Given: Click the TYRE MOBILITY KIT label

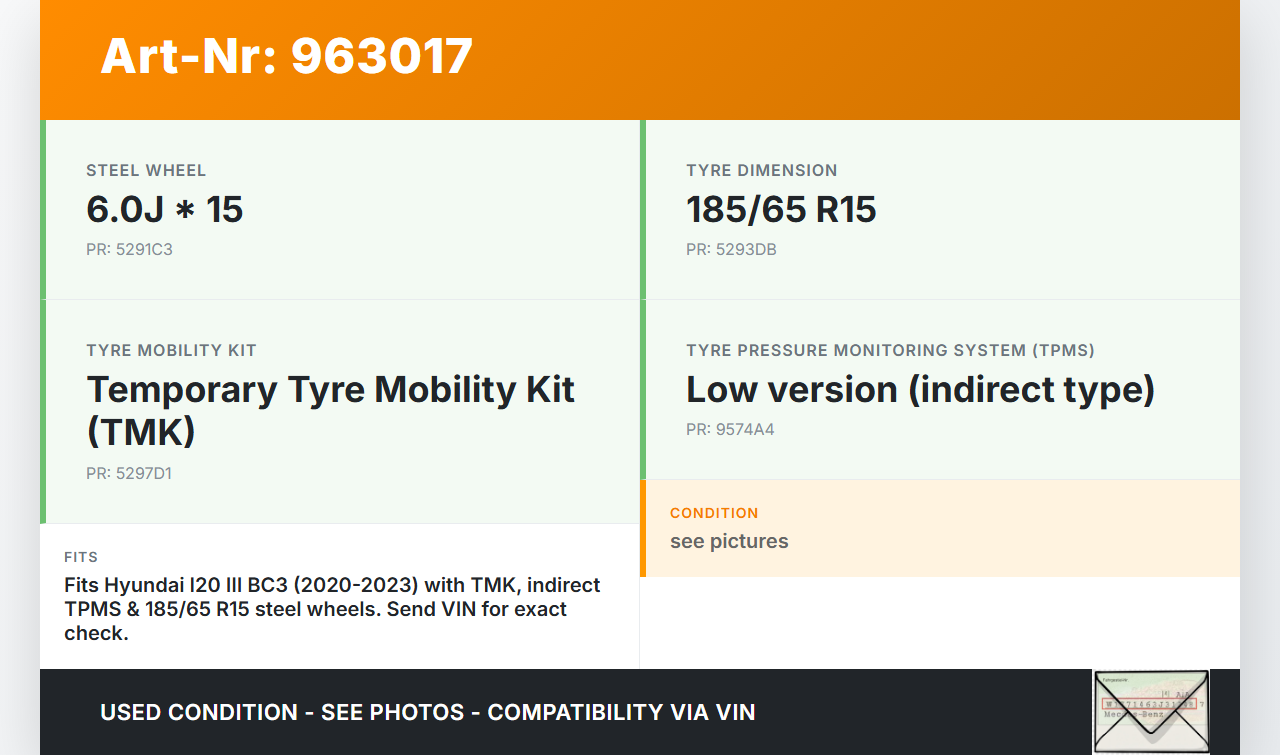Looking at the screenshot, I should point(171,351).
